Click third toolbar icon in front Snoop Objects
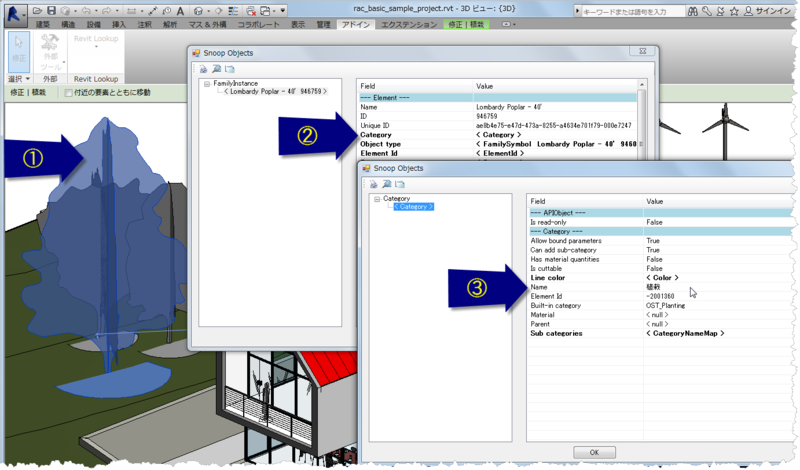This screenshot has width=800, height=470. [x=399, y=184]
